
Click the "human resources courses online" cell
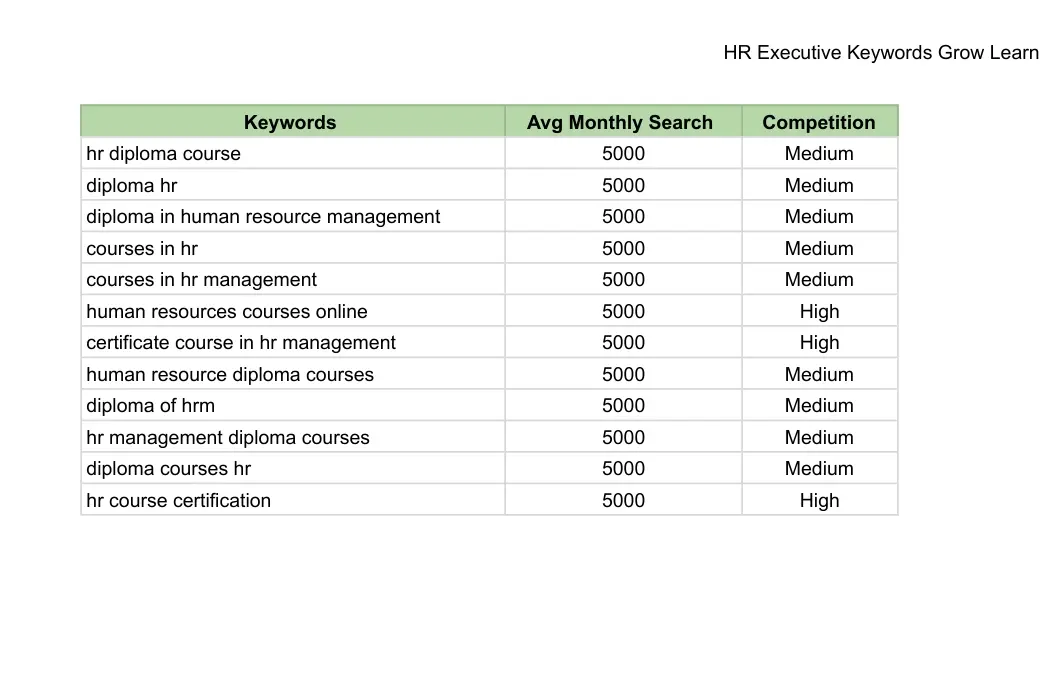coord(227,312)
